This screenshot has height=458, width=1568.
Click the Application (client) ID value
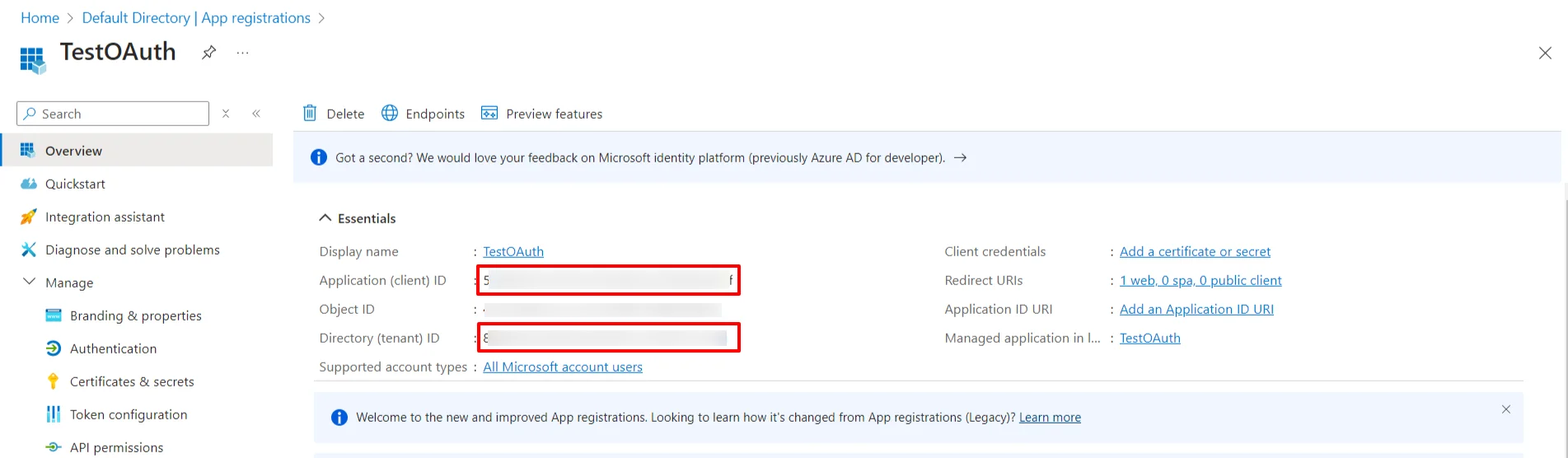(x=608, y=280)
